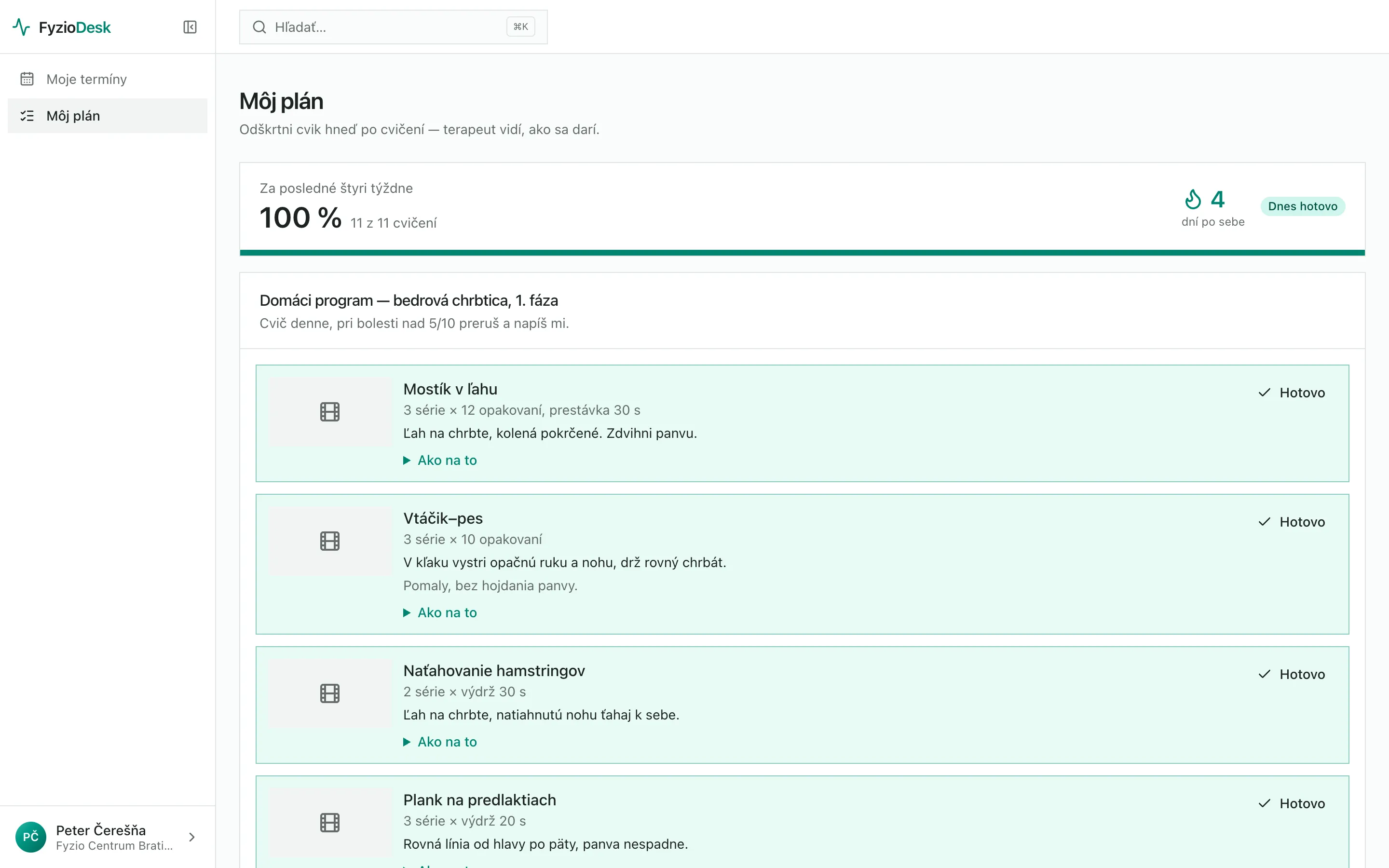This screenshot has height=868, width=1389.
Task: Click "Pomaly, bez hojdania panvy." note
Action: point(490,585)
